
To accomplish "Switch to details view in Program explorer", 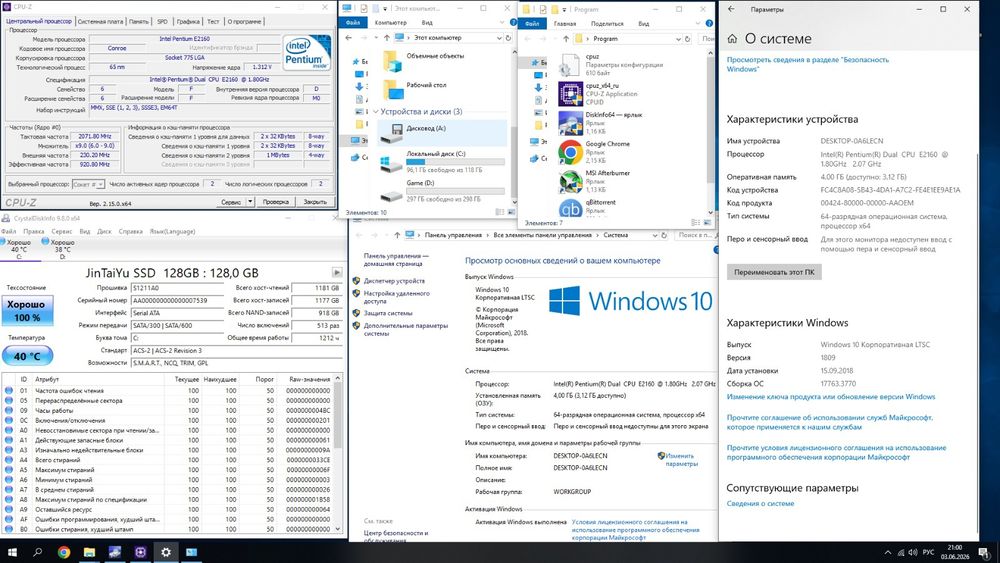I will pos(695,223).
